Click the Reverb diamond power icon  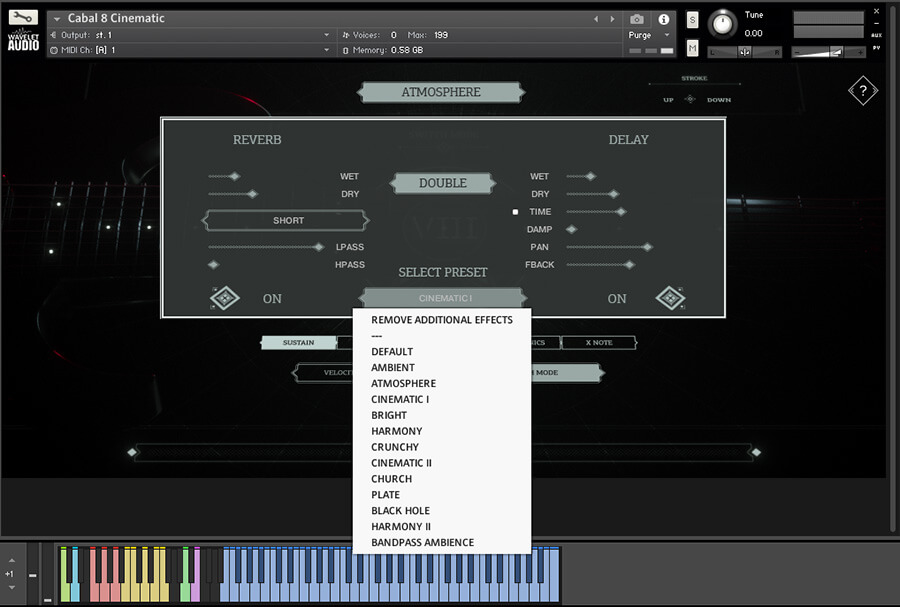[224, 298]
